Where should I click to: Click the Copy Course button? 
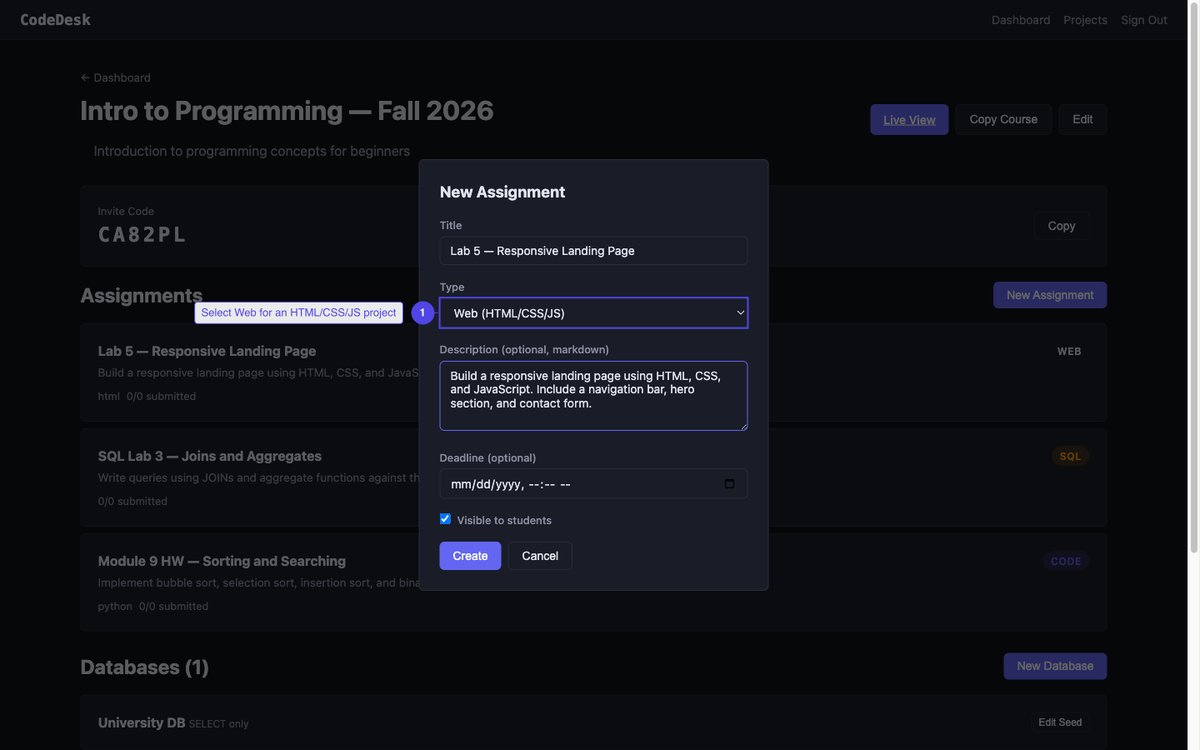[x=1003, y=120]
